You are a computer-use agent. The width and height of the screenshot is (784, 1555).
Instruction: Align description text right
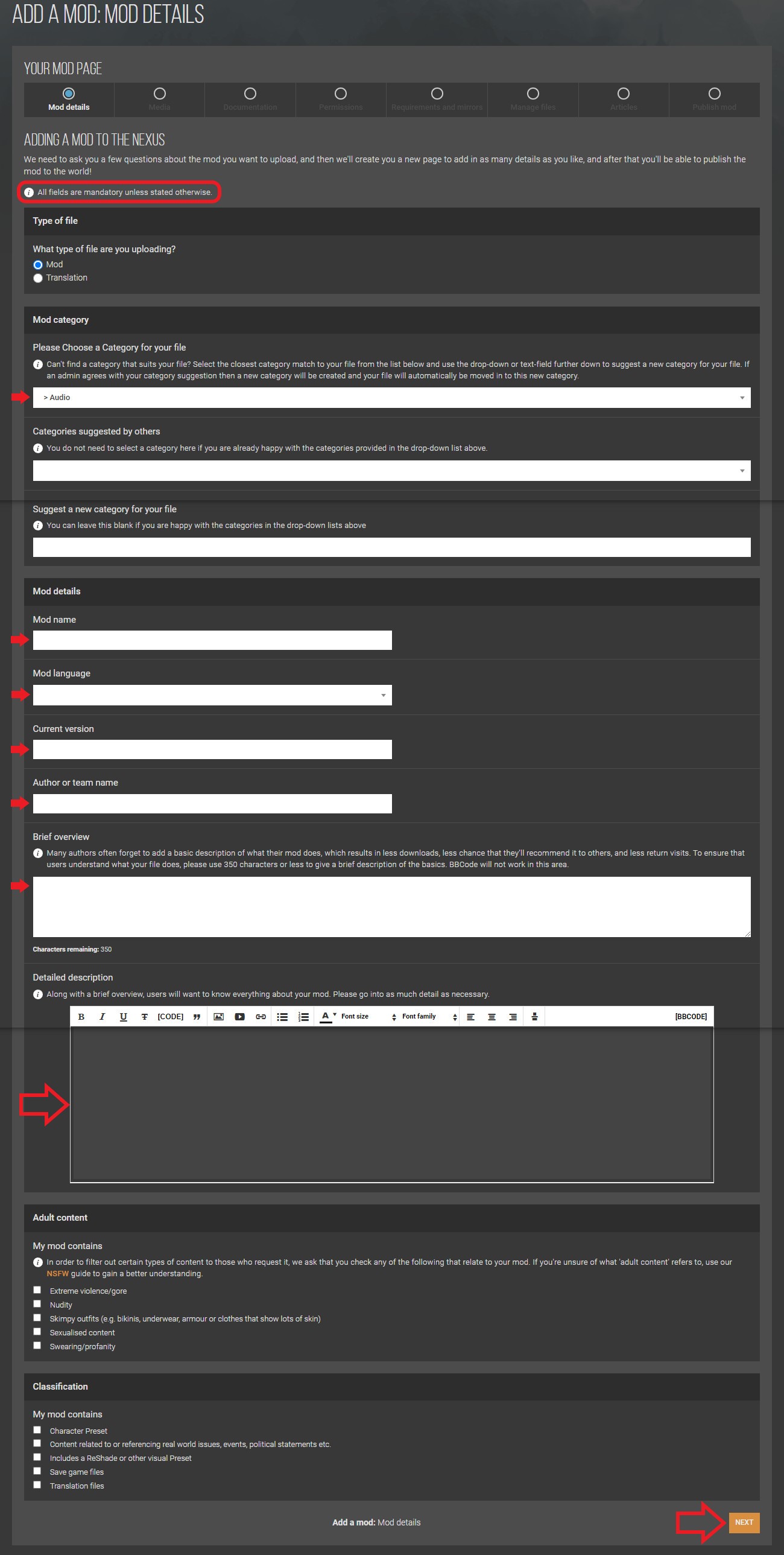click(513, 1017)
